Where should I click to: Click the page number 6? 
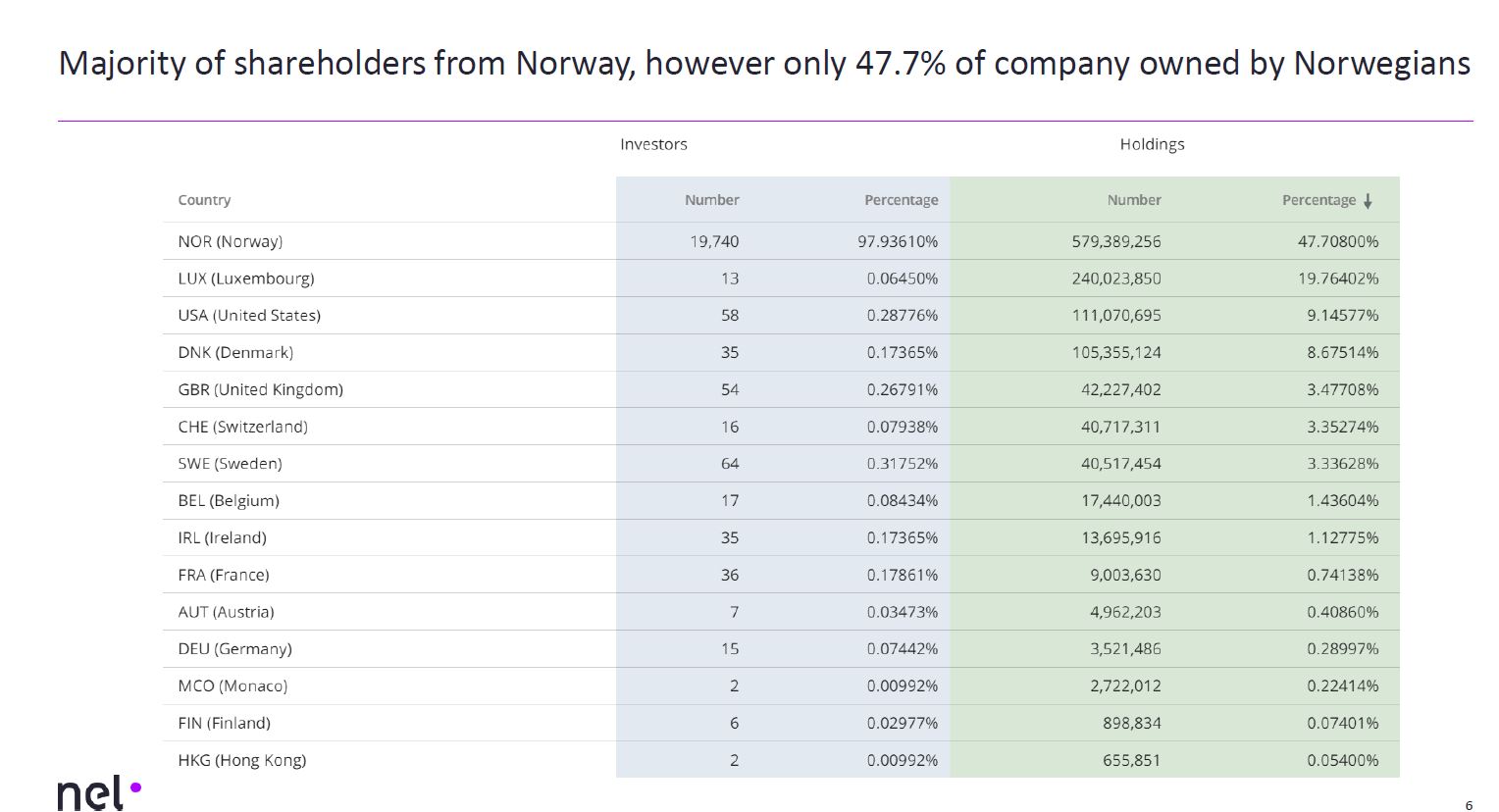1469,805
